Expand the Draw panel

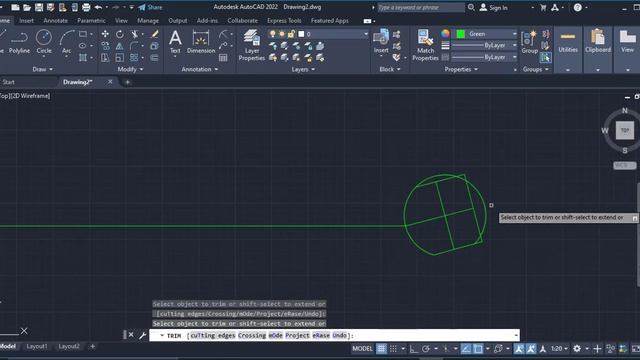(x=42, y=69)
